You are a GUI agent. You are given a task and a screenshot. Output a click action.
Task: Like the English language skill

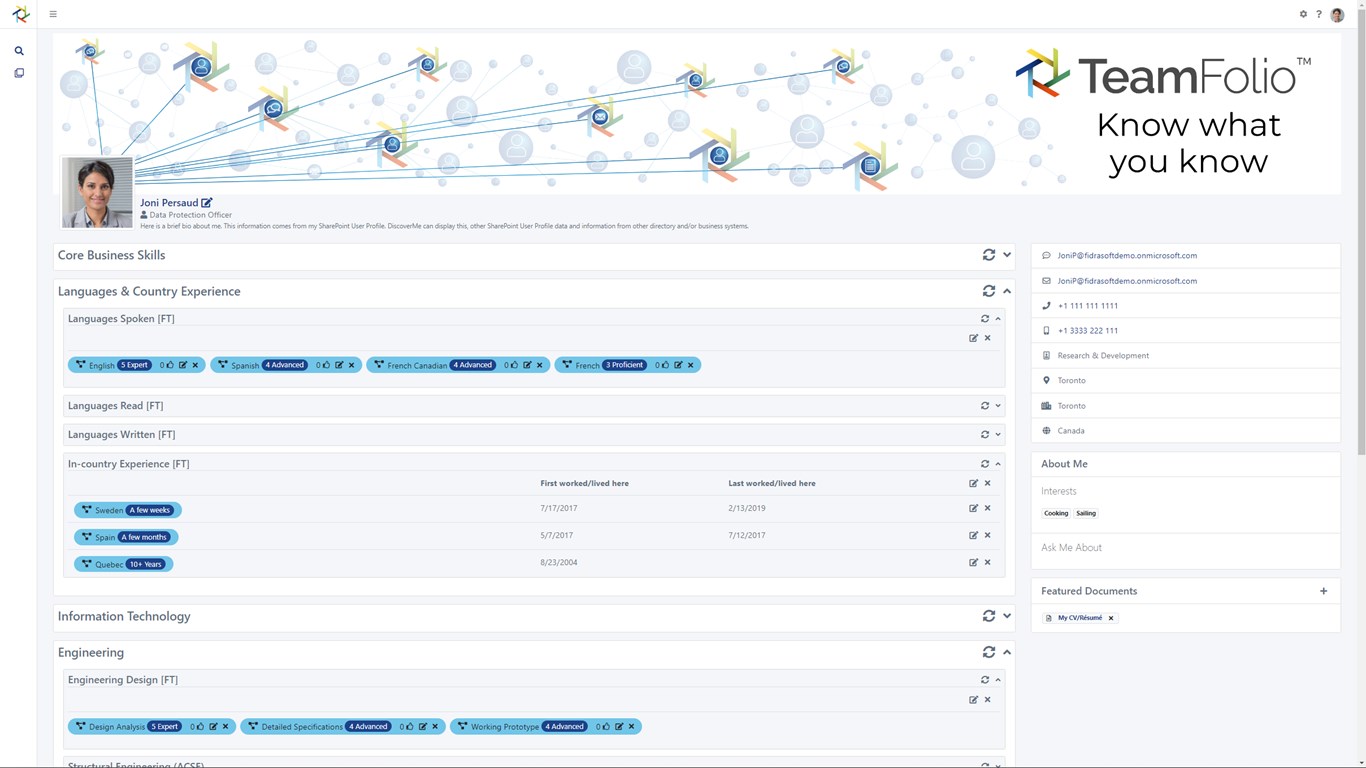(x=170, y=365)
